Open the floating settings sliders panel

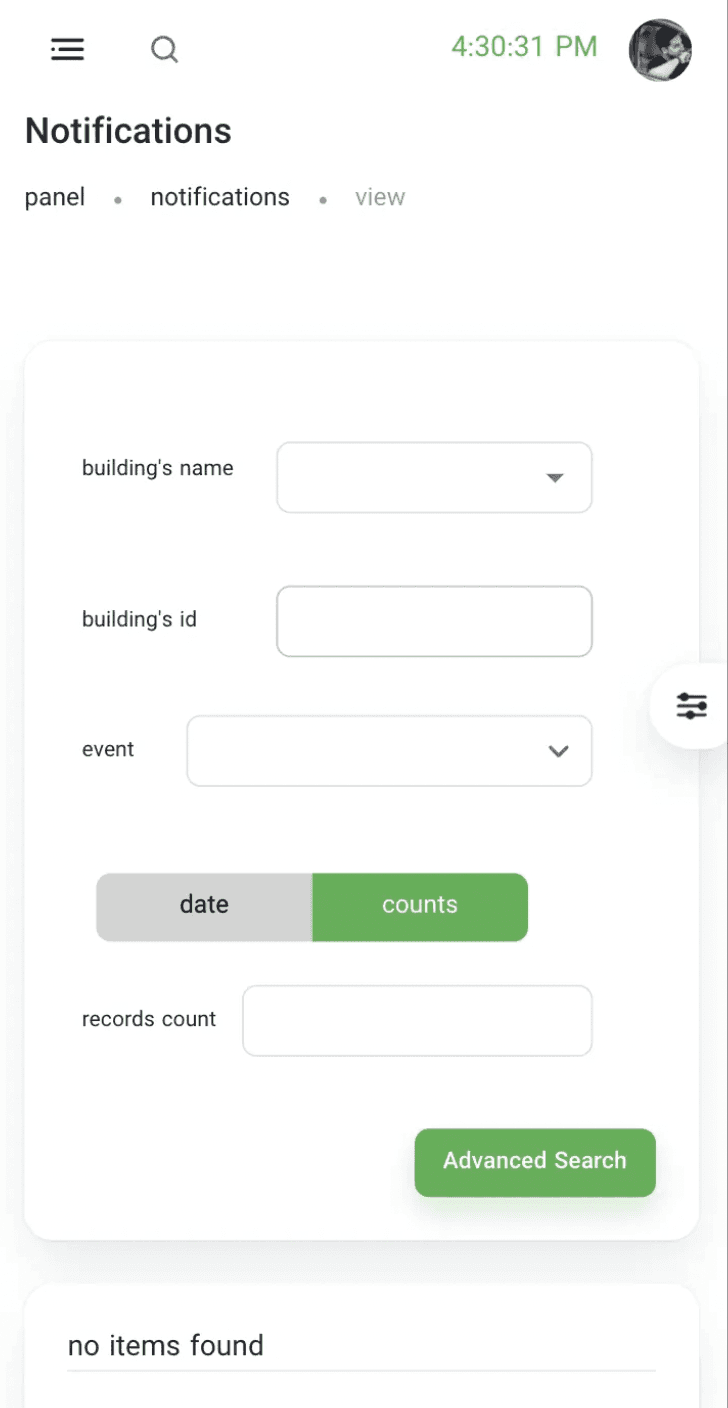click(691, 706)
